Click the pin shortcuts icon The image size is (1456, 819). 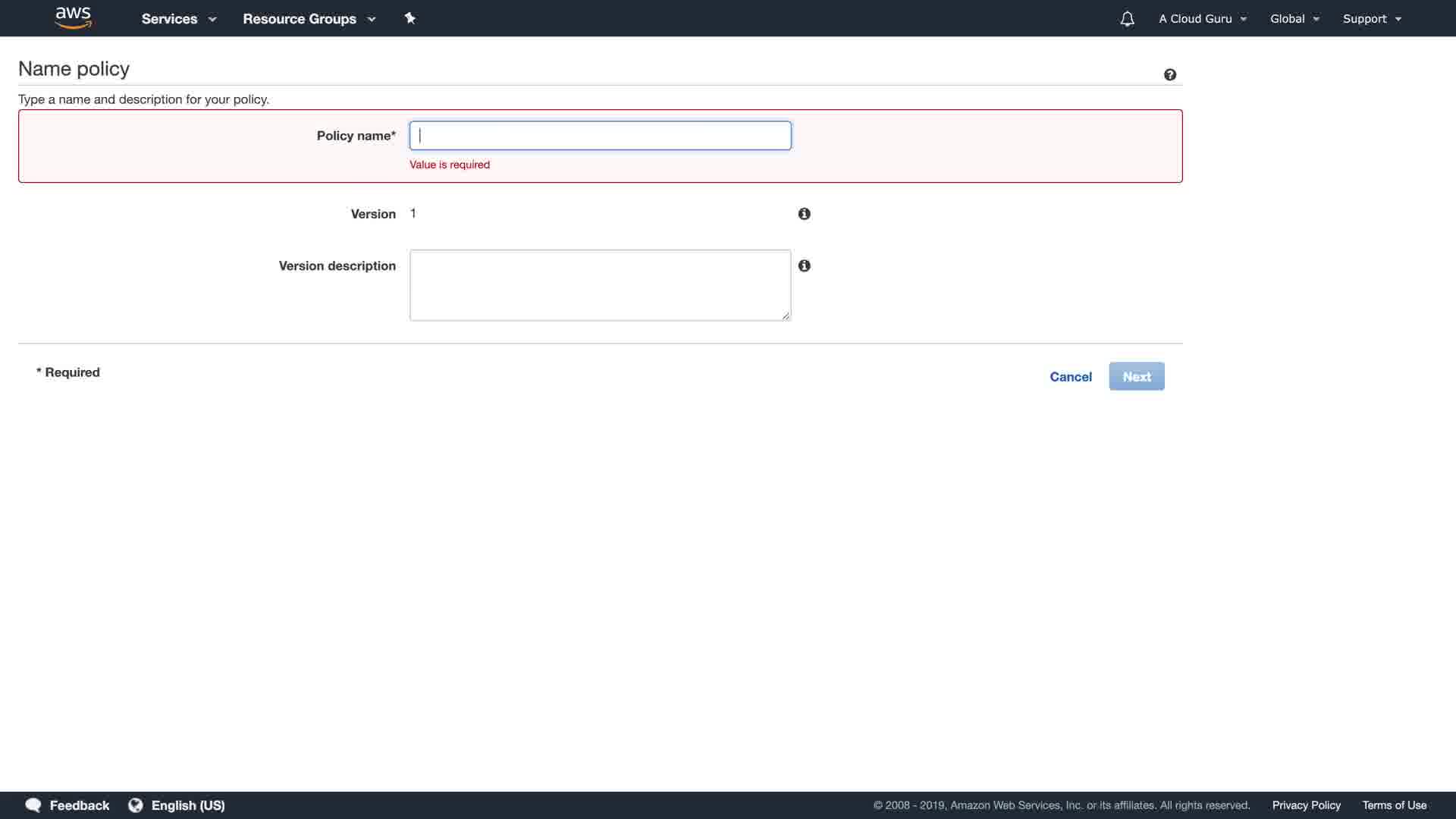coord(409,18)
